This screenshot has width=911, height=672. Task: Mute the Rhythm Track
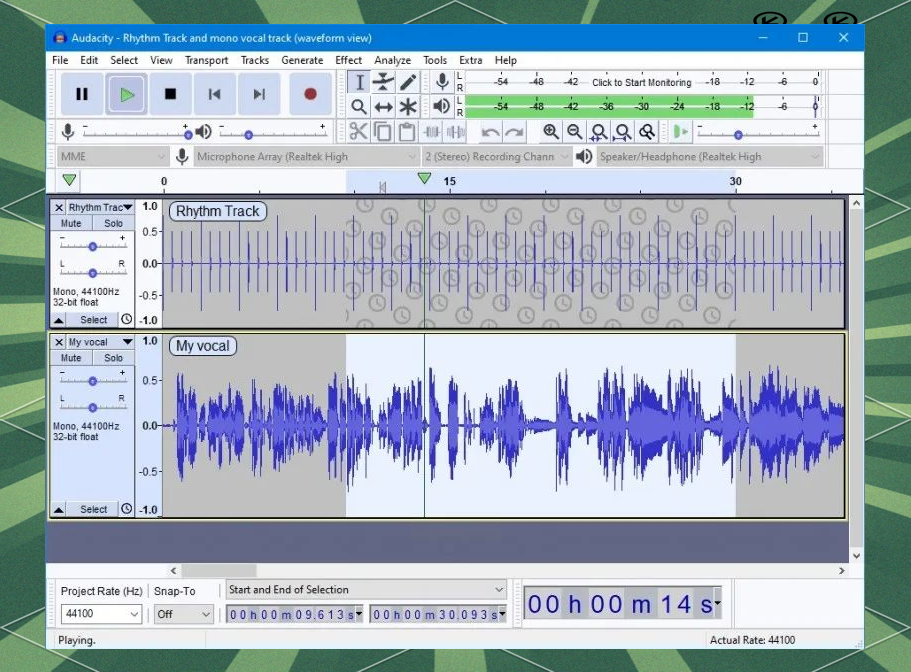[x=71, y=224]
